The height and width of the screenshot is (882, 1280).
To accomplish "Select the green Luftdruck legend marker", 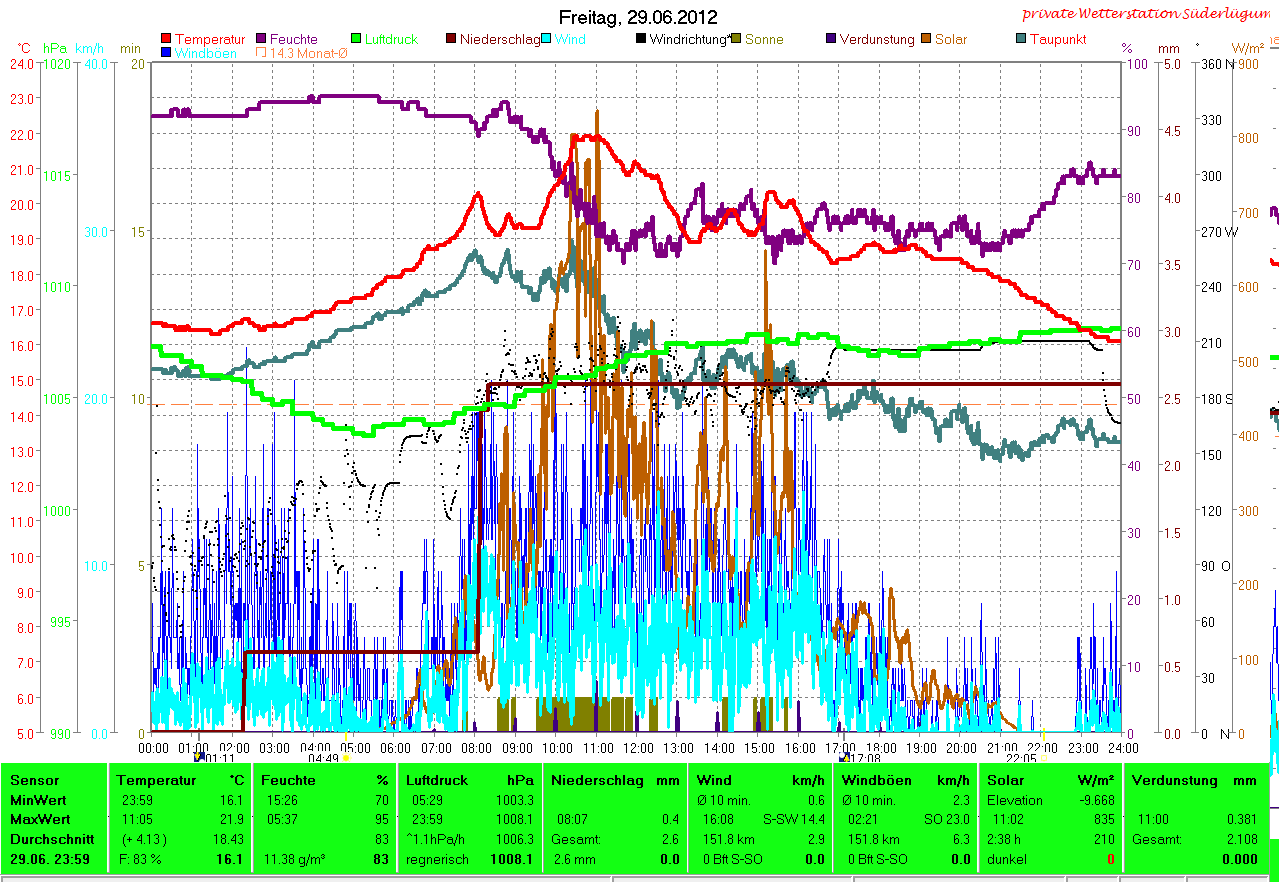I will [357, 40].
